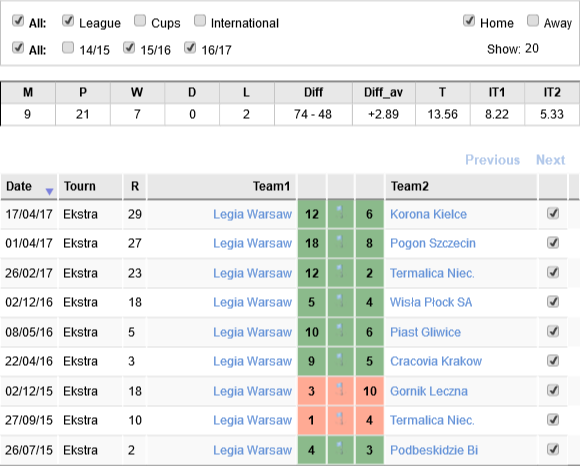Click the flag icon in Piast Gliwice row

[340, 331]
